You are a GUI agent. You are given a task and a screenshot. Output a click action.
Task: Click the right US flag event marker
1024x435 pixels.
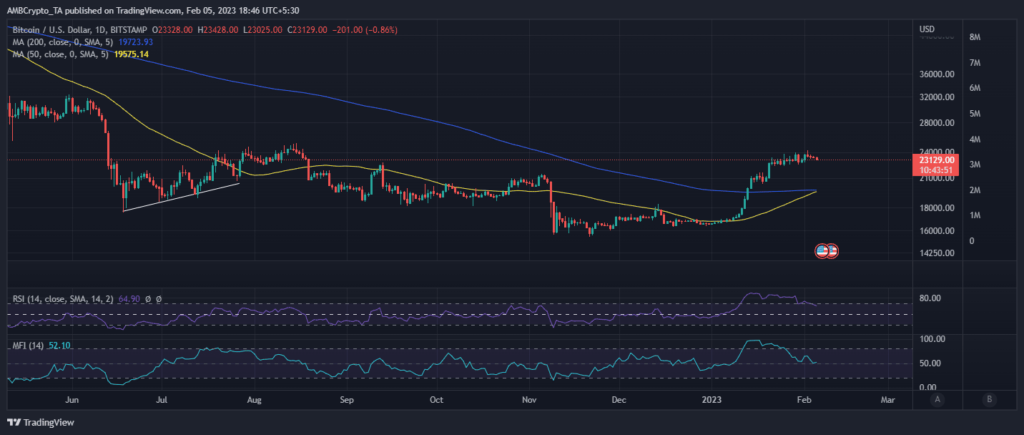pos(832,250)
